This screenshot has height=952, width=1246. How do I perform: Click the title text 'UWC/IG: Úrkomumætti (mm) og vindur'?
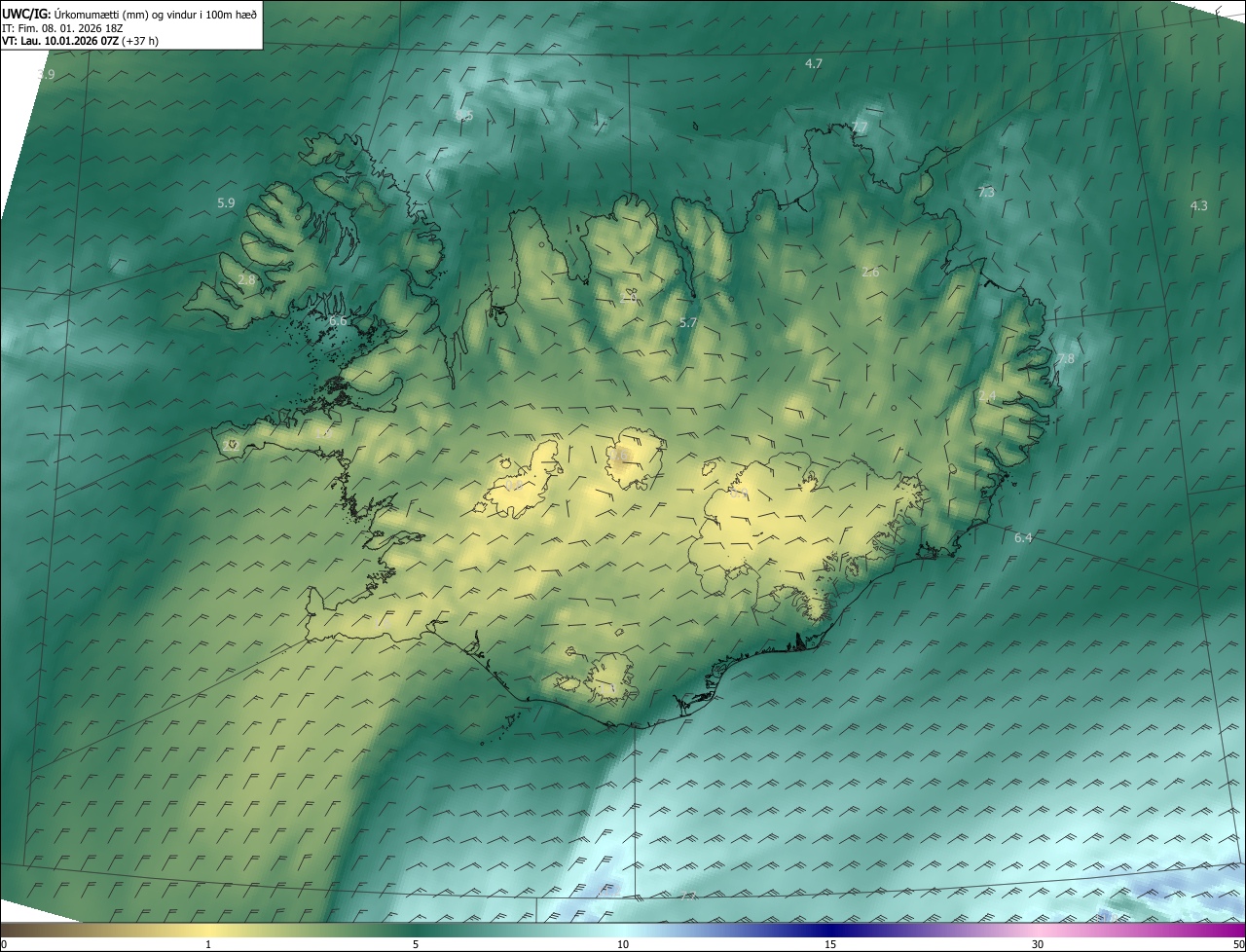99,13
